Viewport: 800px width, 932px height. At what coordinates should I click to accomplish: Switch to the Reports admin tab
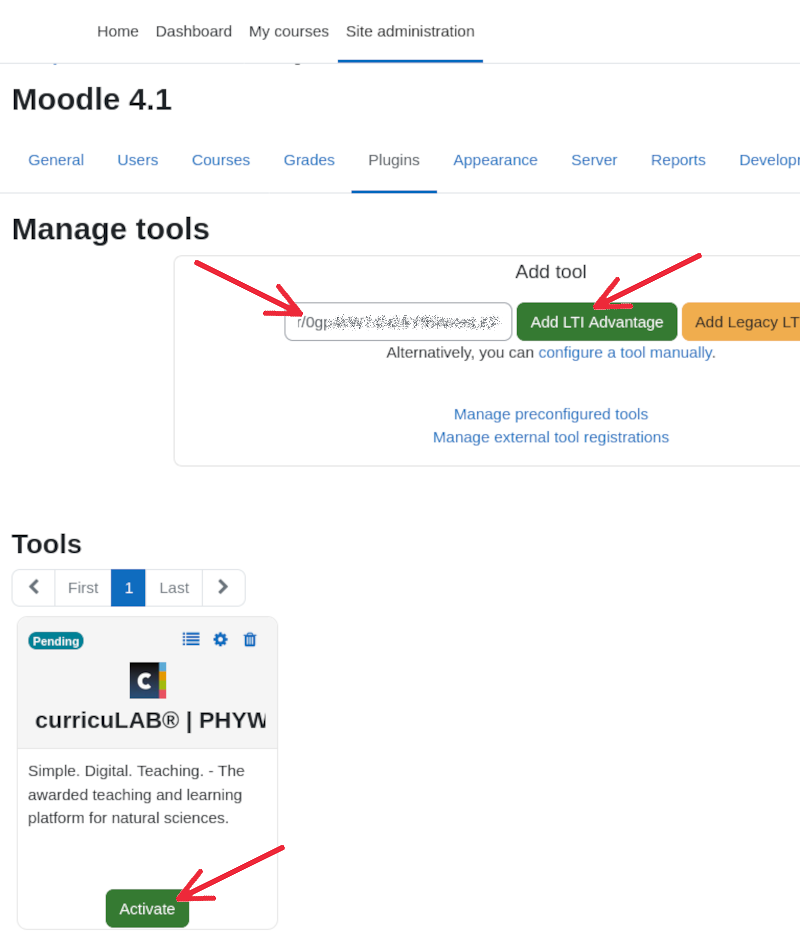[678, 160]
